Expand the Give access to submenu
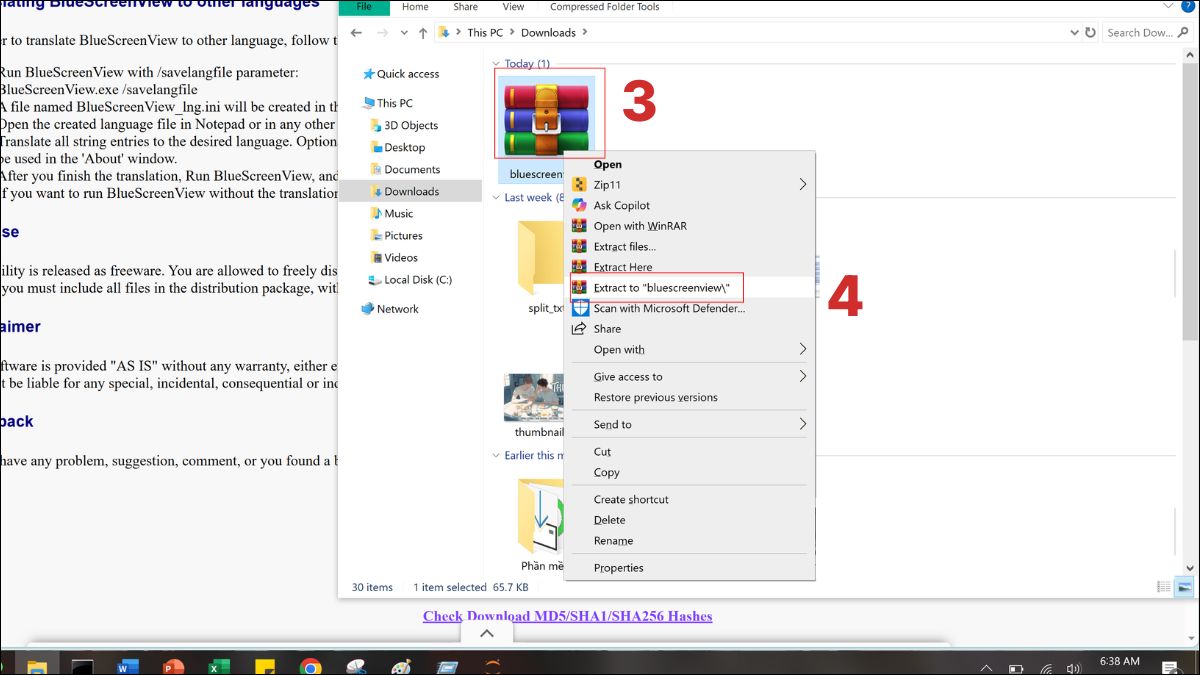 point(803,376)
